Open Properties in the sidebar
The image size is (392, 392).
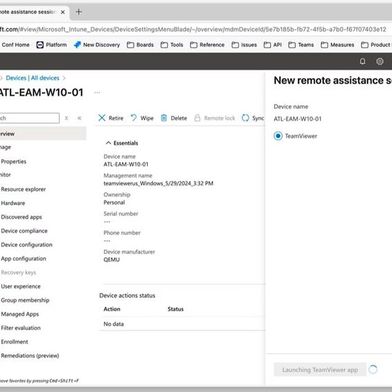pos(14,162)
